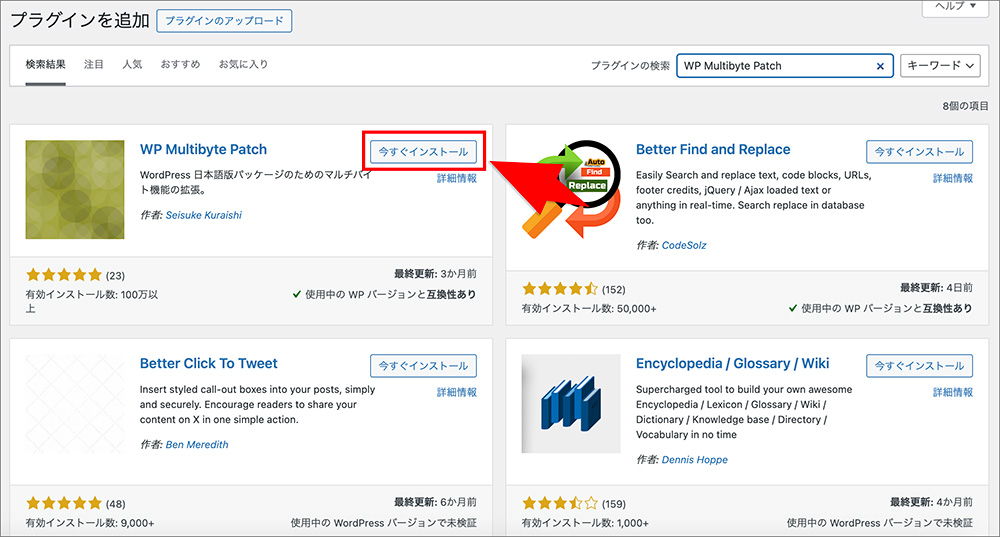The height and width of the screenshot is (537, 1000).
Task: Clear the plugin search field with X
Action: tap(880, 66)
